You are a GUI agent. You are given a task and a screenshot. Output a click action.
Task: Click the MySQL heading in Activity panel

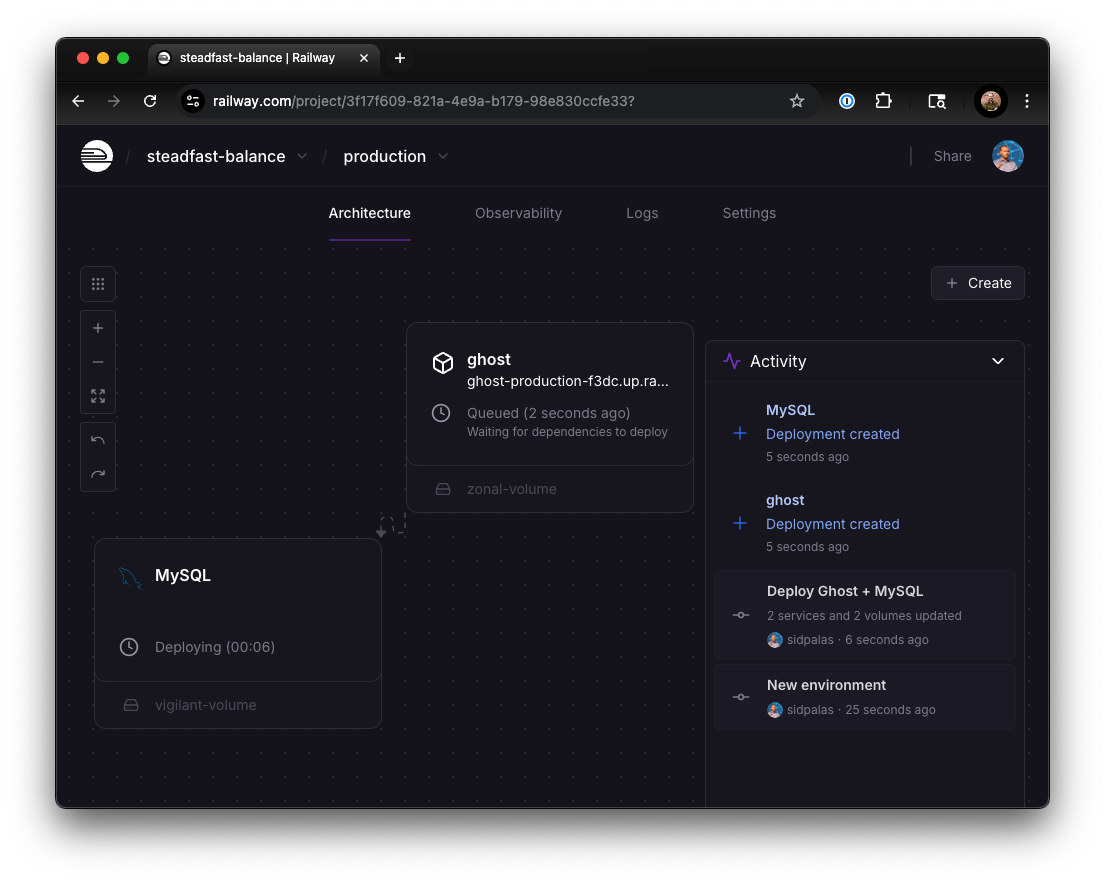point(790,410)
